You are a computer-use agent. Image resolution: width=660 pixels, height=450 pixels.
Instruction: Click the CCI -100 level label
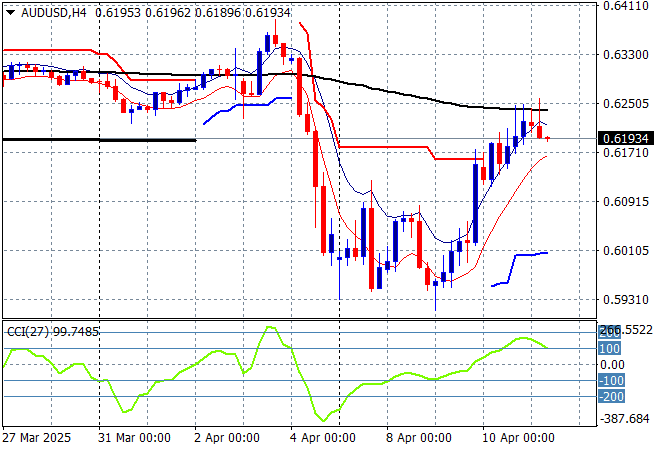tap(611, 381)
